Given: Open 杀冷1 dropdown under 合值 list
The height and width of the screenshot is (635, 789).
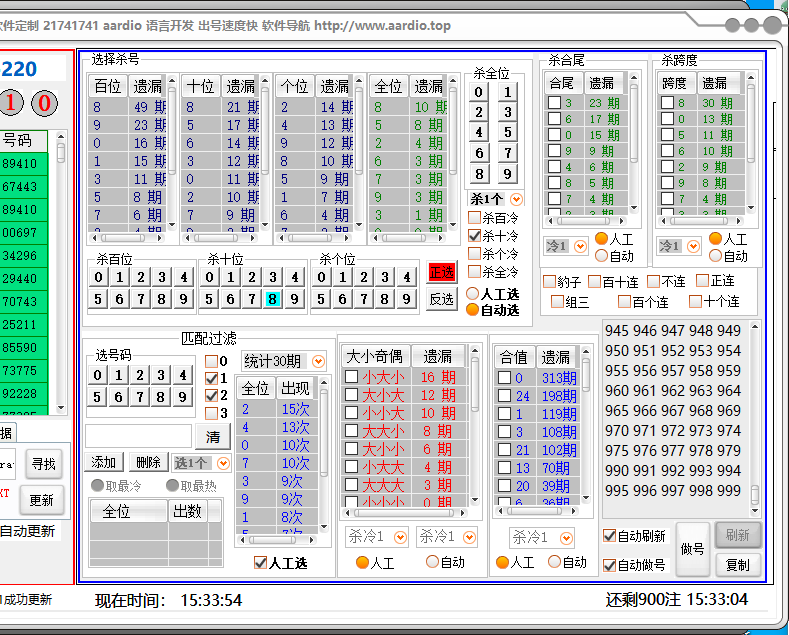Looking at the screenshot, I should (x=566, y=538).
